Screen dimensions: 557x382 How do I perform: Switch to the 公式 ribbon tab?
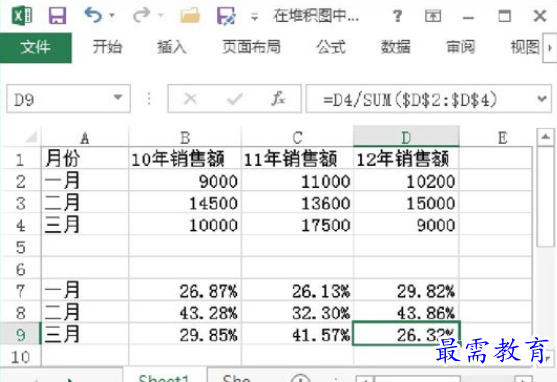[331, 47]
